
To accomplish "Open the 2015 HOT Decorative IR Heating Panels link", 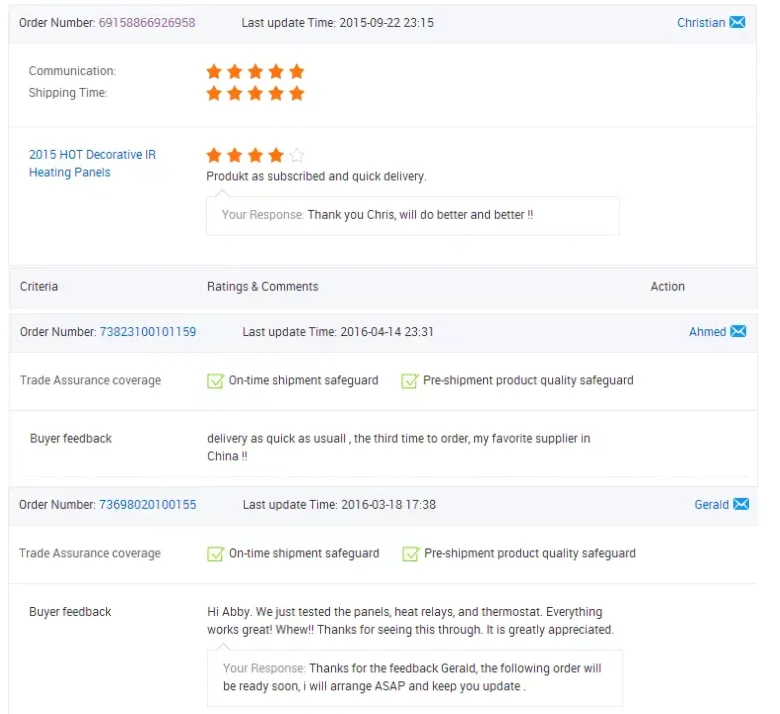I will 92,163.
